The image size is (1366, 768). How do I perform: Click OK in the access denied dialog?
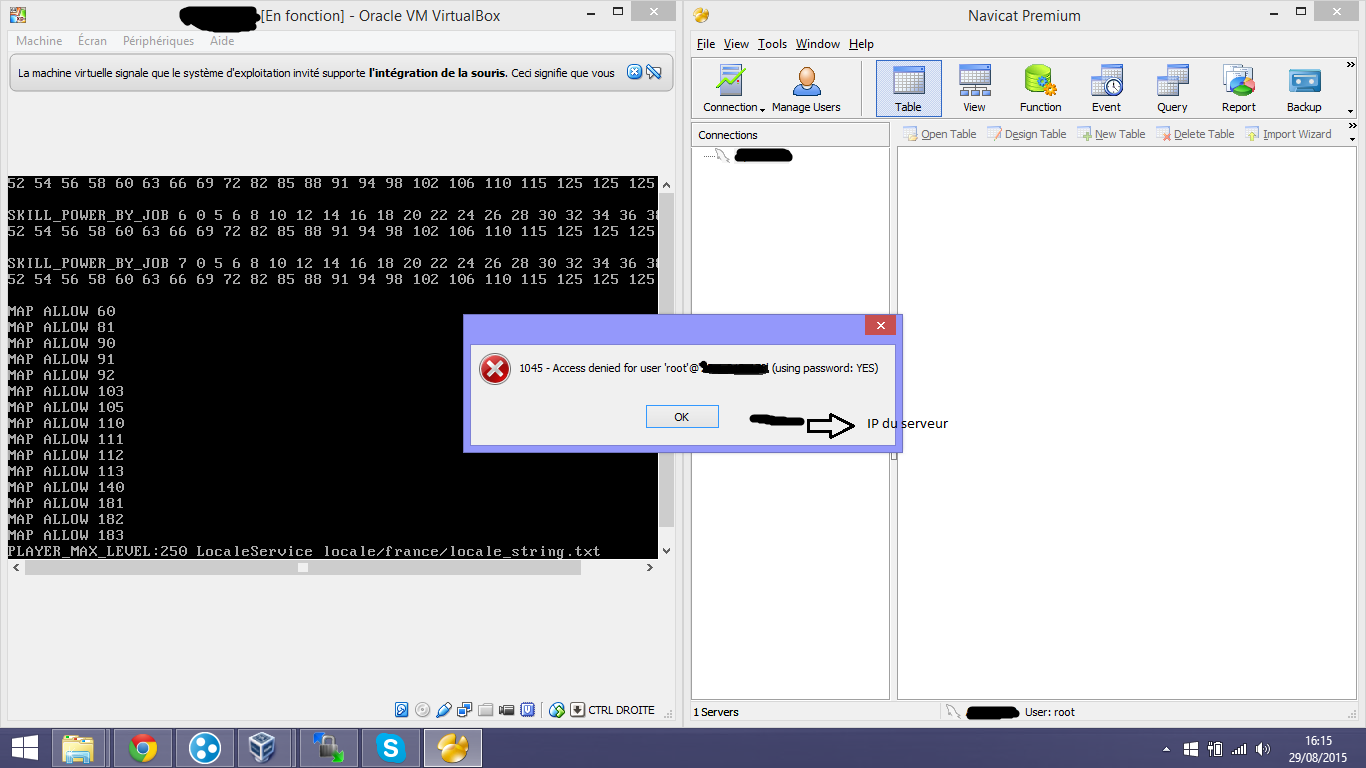pyautogui.click(x=682, y=417)
